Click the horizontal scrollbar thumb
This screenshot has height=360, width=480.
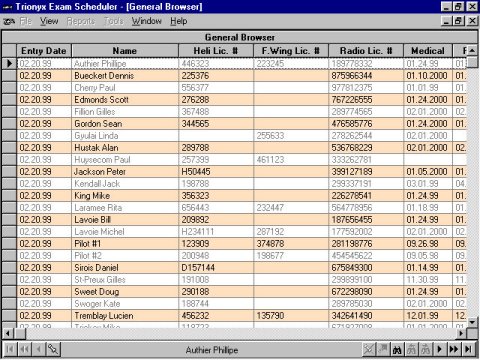point(20,333)
